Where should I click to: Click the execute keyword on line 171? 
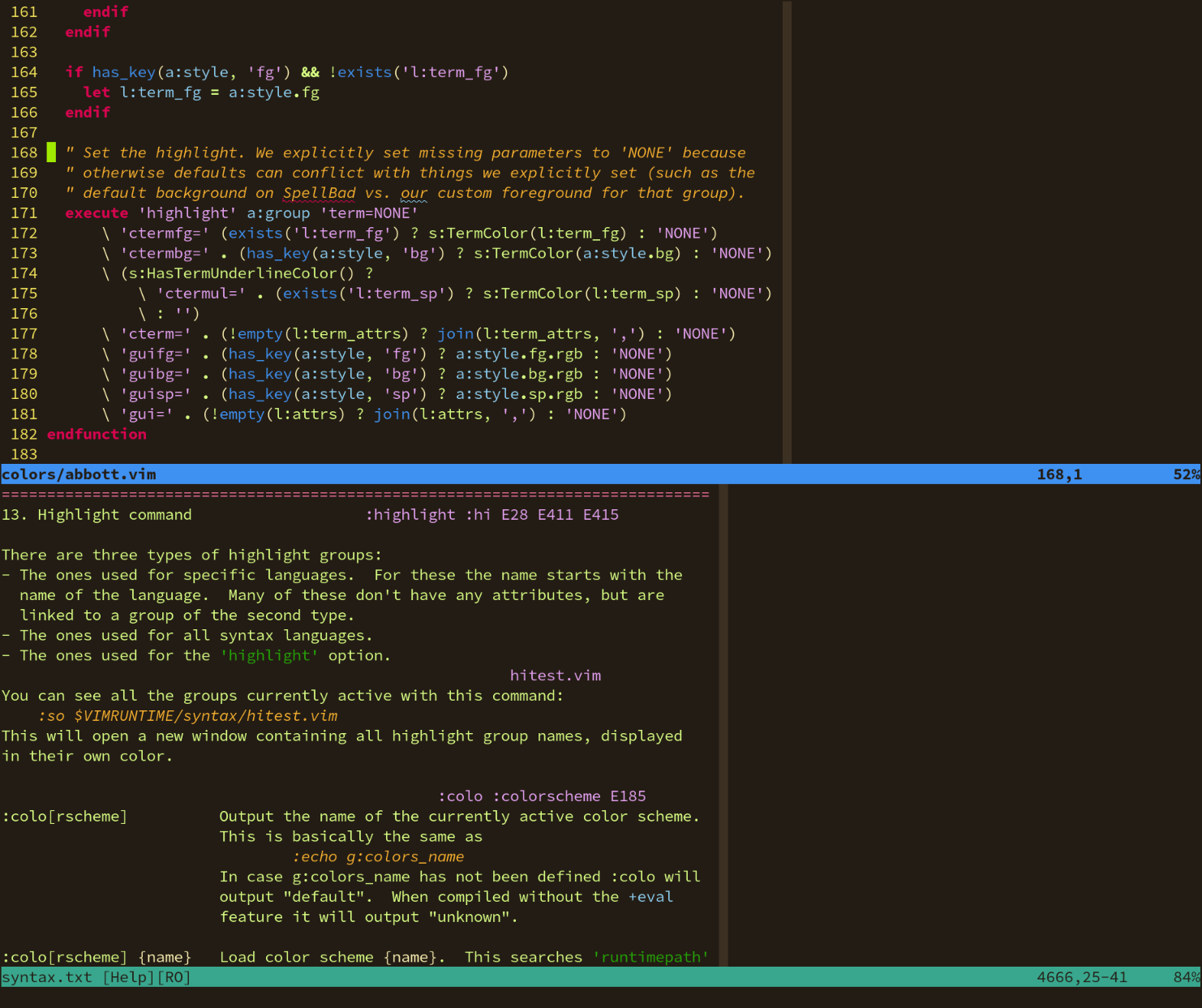click(x=97, y=212)
